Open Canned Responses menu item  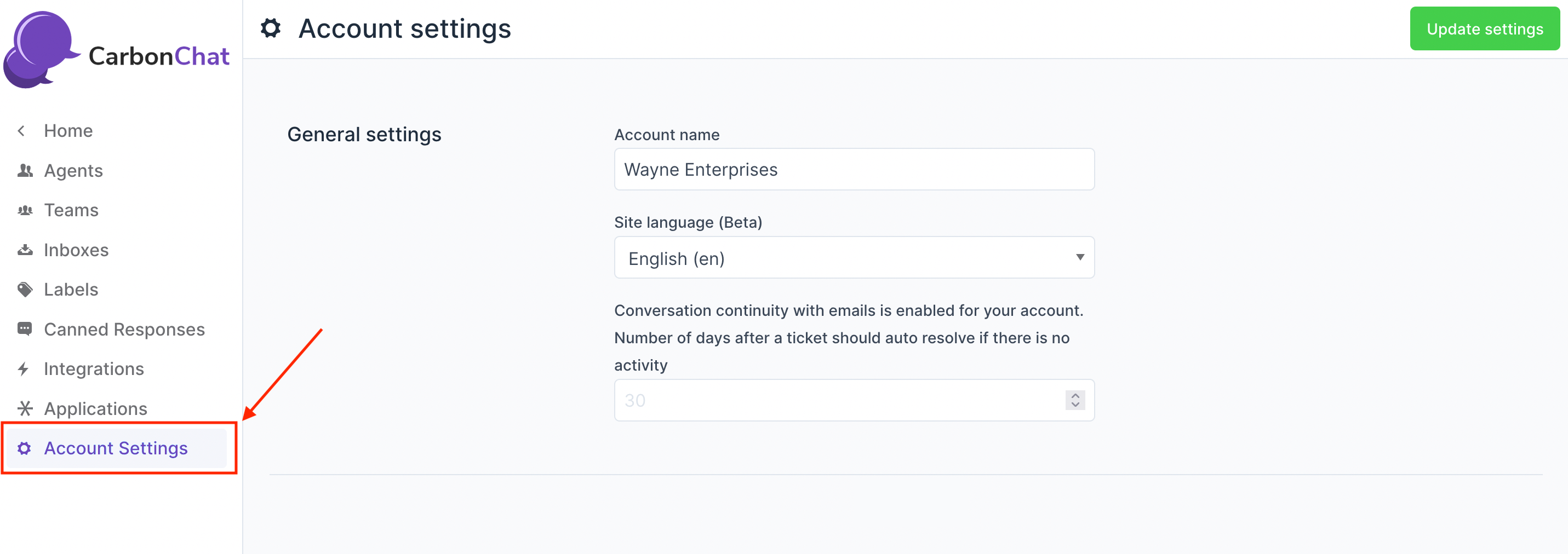point(124,329)
